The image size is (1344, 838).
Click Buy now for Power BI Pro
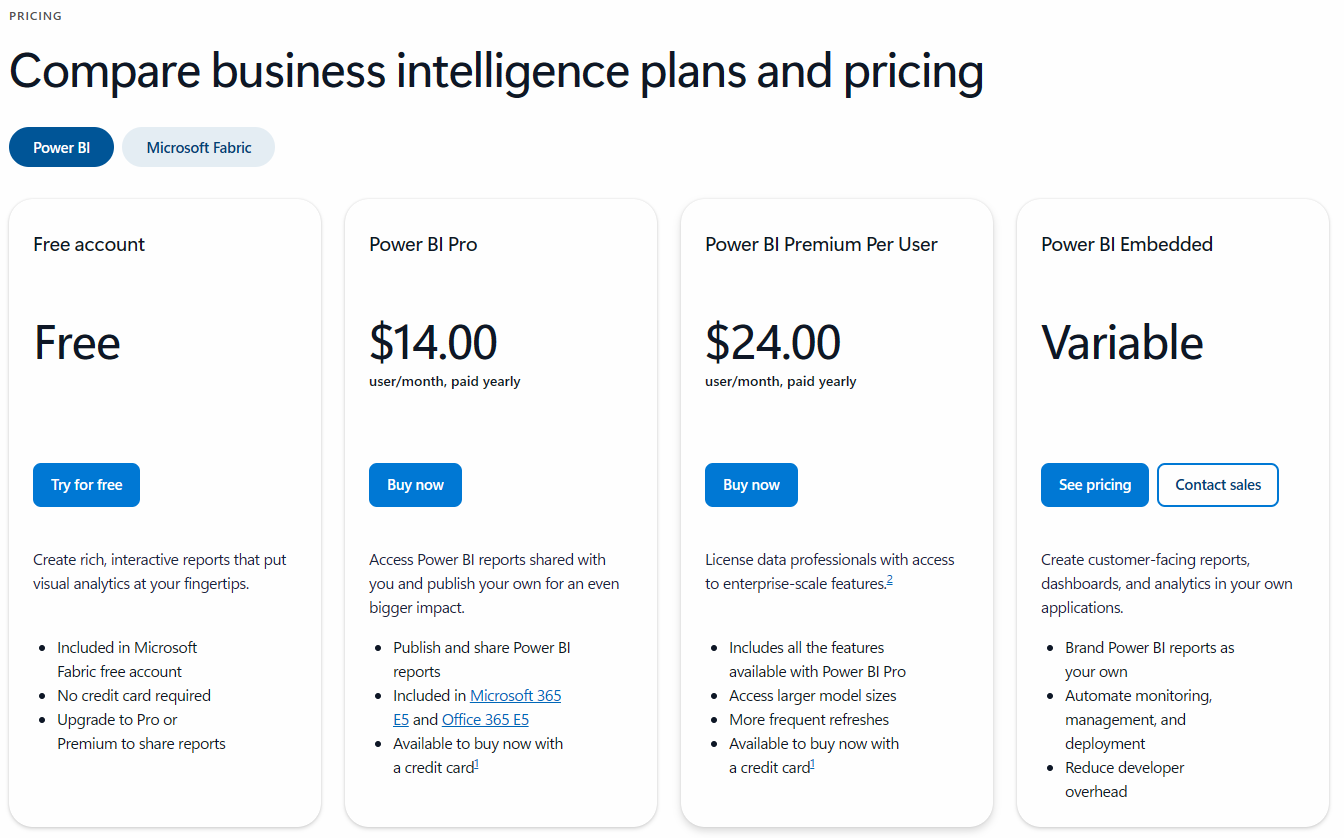[415, 484]
